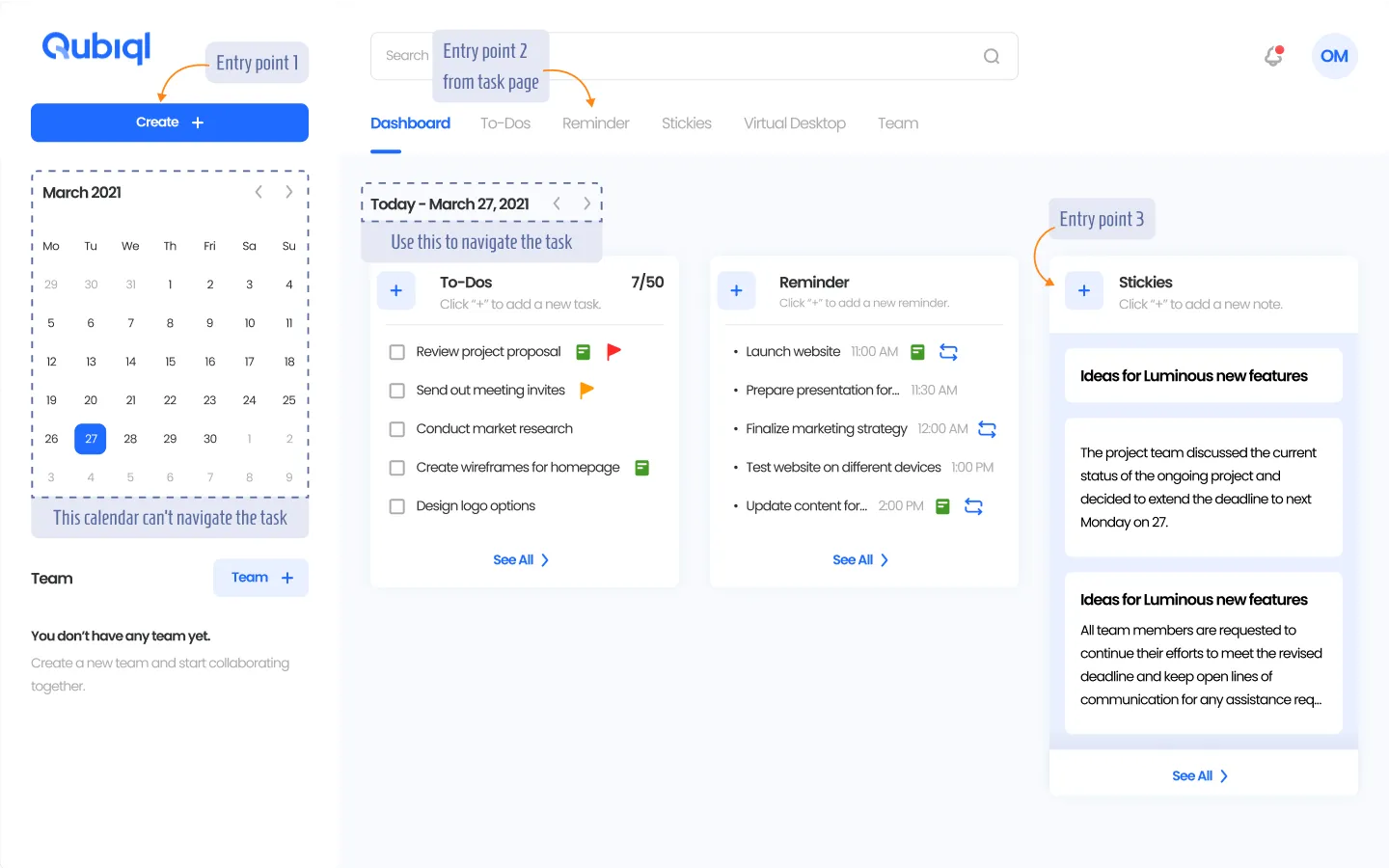
Task: Check the Review project proposal checkbox
Action: (x=396, y=352)
